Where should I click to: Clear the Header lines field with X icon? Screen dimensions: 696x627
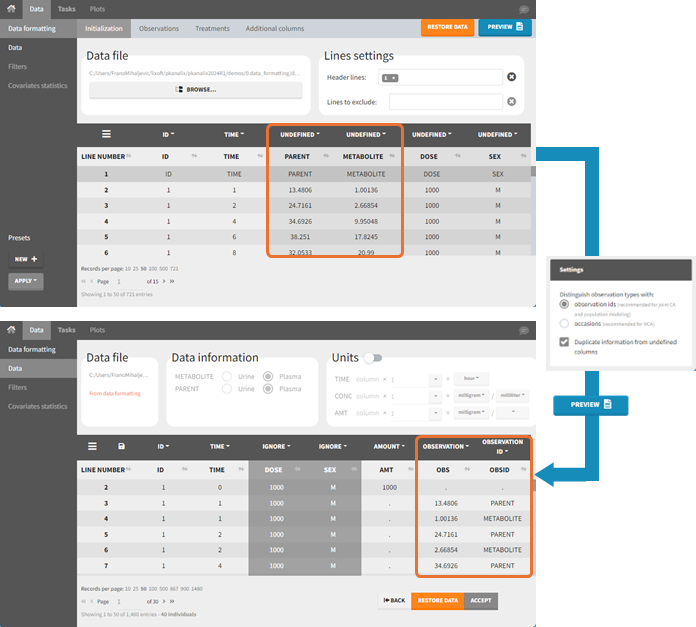tap(511, 77)
